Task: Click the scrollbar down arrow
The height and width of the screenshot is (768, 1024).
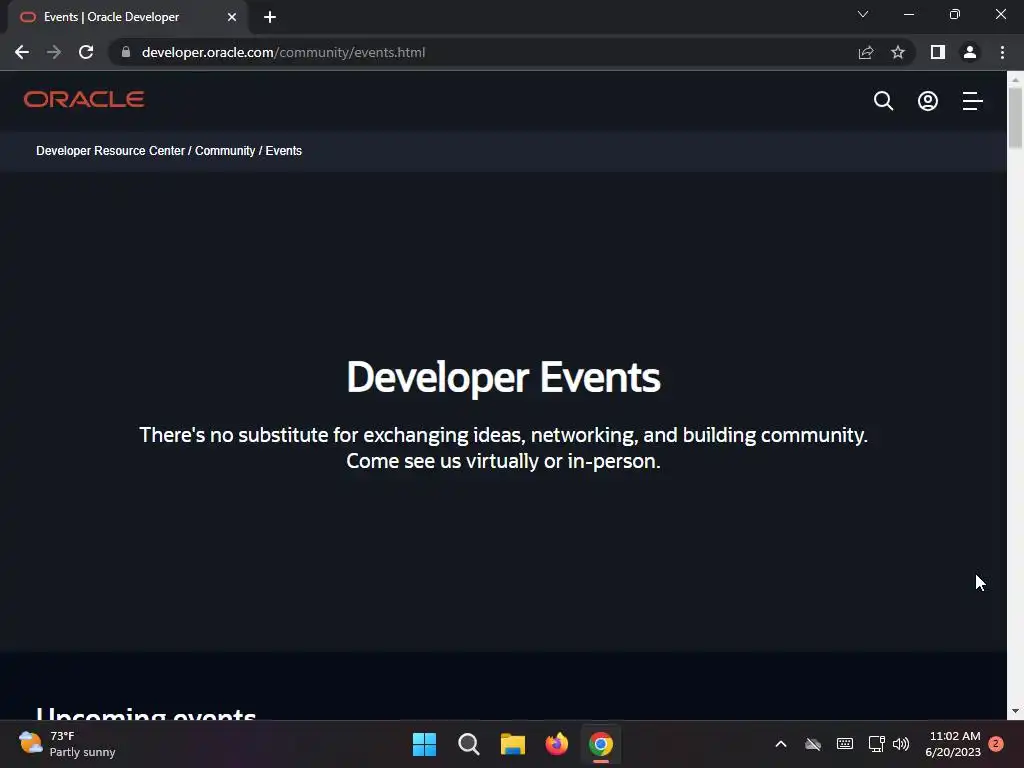Action: (1015, 711)
